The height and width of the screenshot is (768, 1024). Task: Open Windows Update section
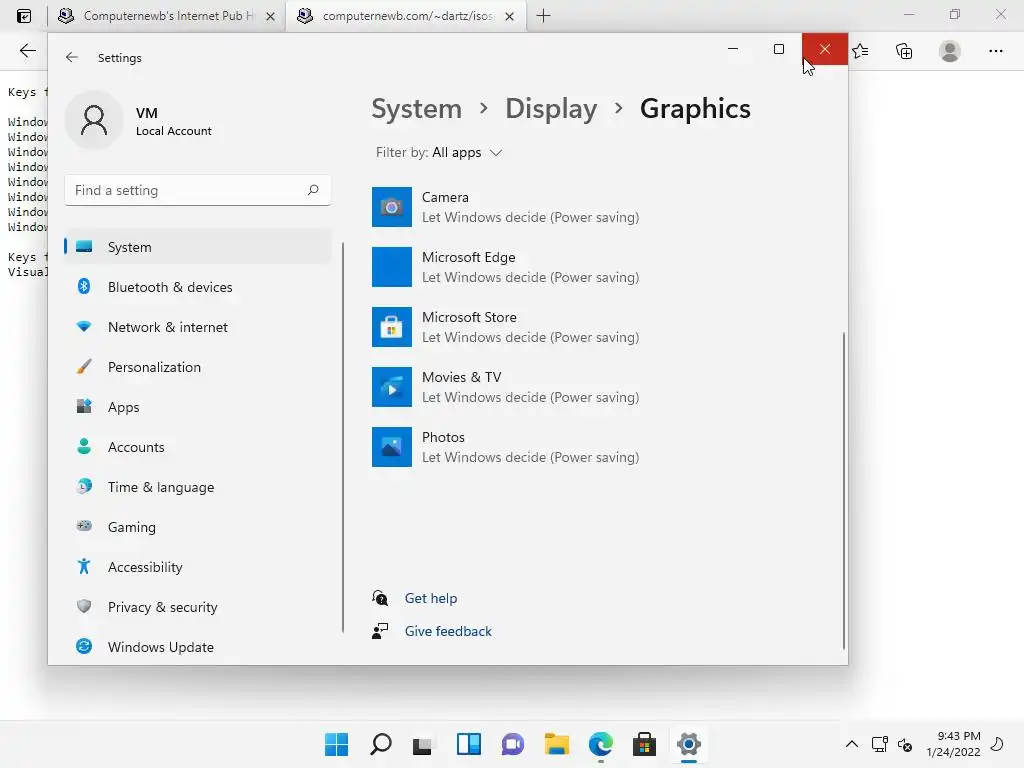pyautogui.click(x=198, y=647)
